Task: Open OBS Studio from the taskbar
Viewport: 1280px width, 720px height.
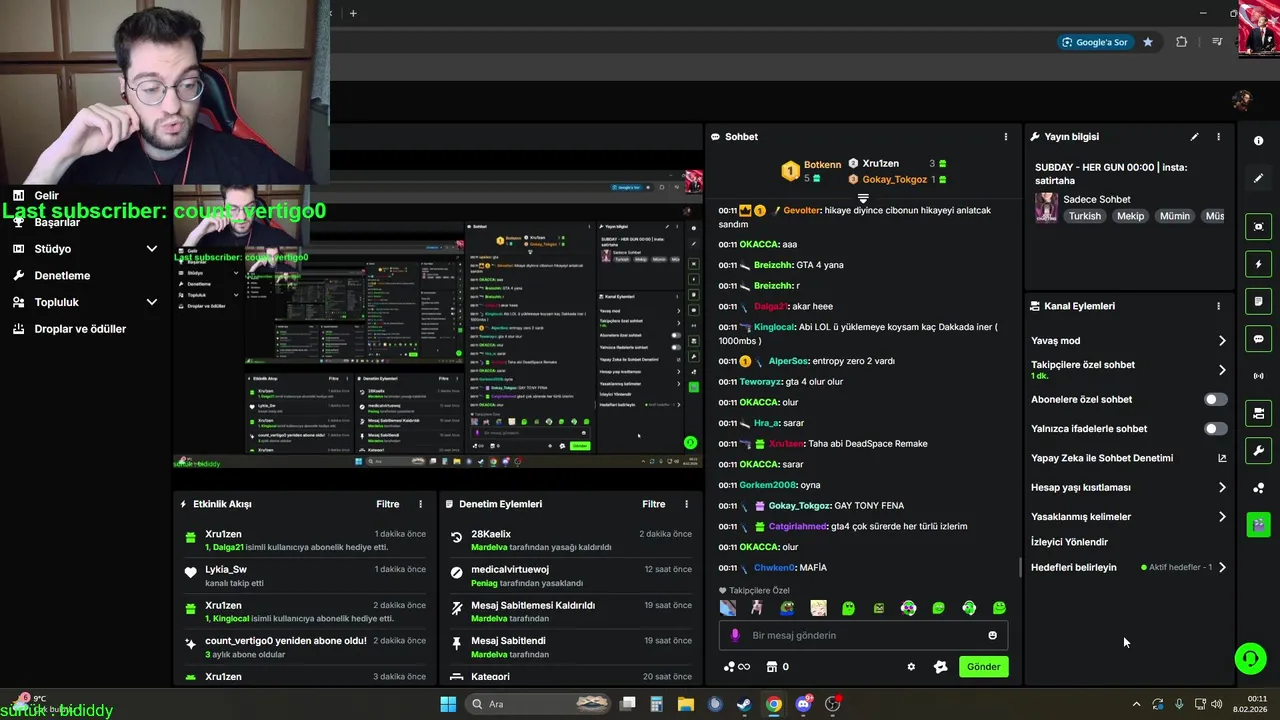Action: 832,704
